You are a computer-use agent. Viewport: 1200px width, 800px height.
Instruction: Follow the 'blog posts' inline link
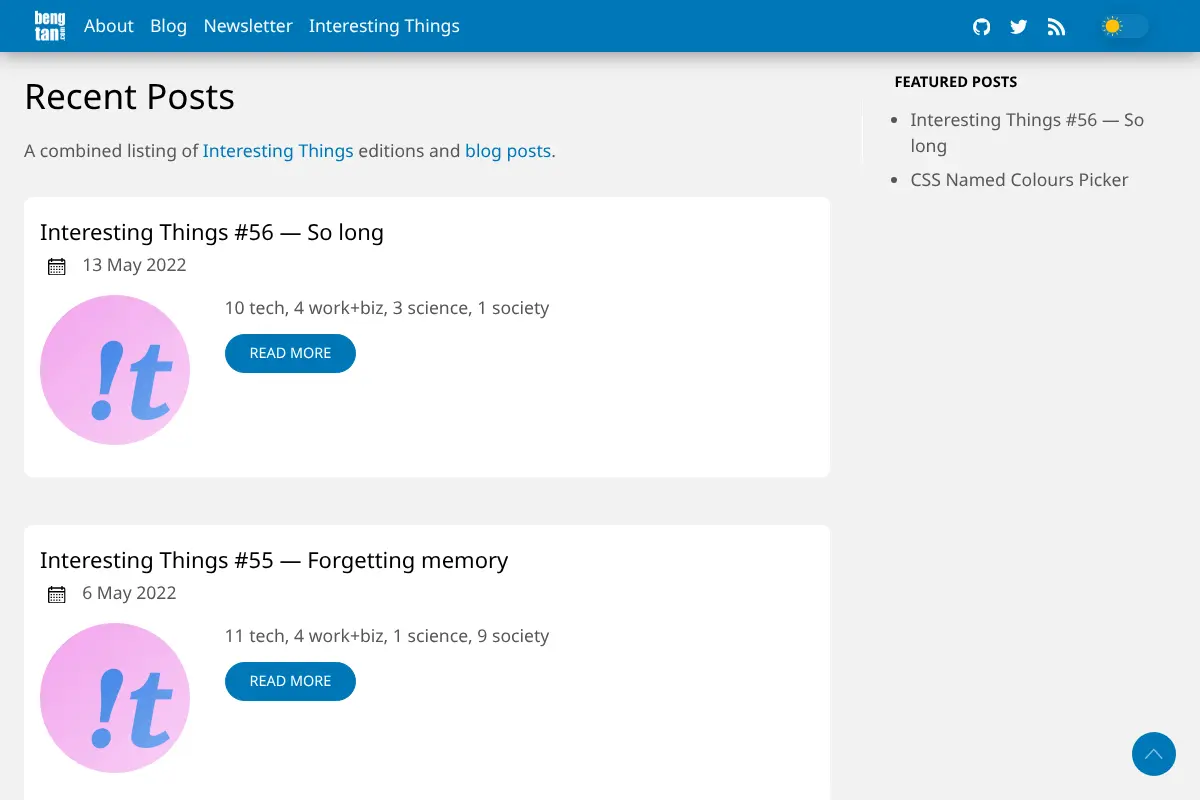point(508,151)
